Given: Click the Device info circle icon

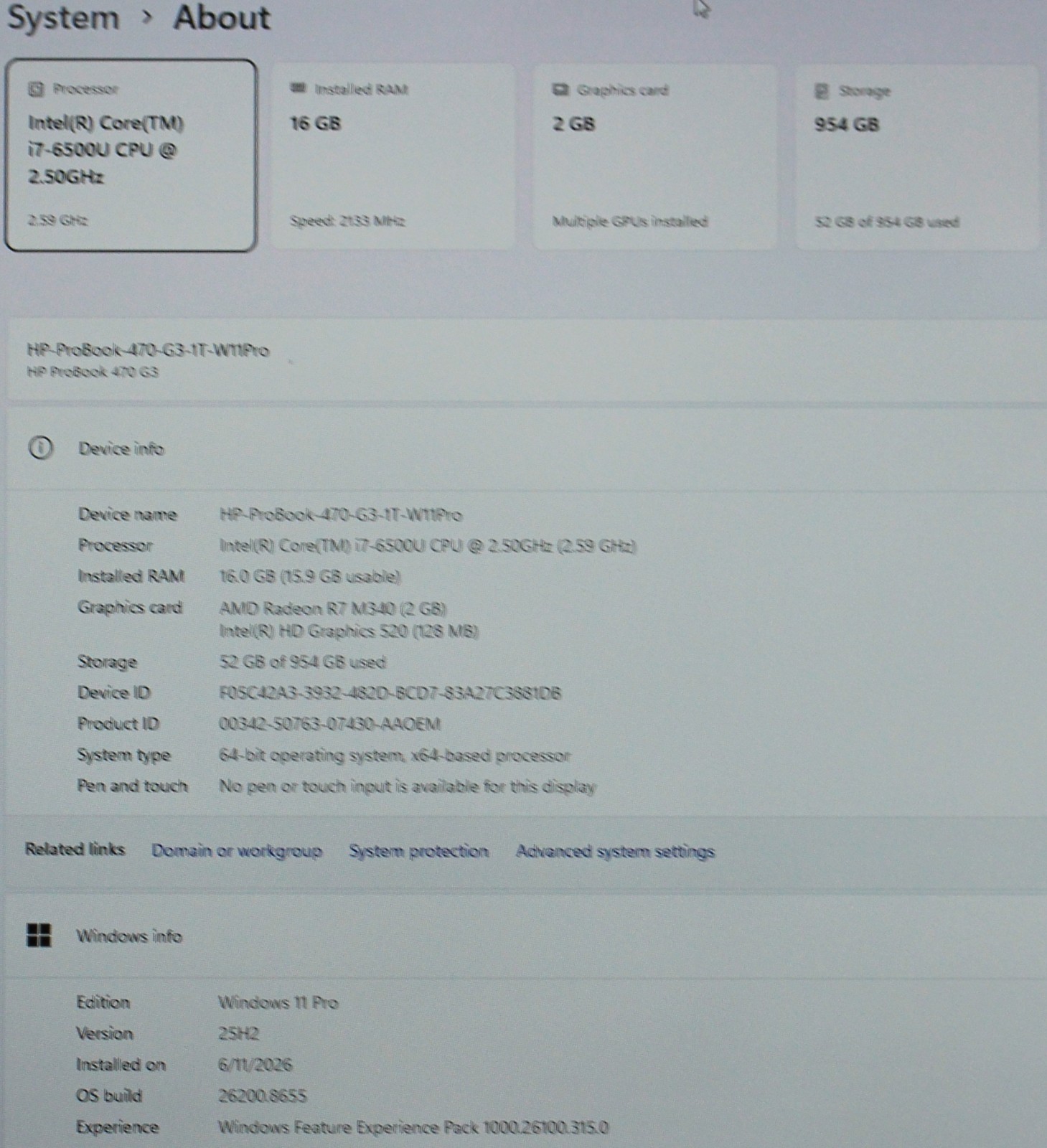Looking at the screenshot, I should [x=40, y=448].
